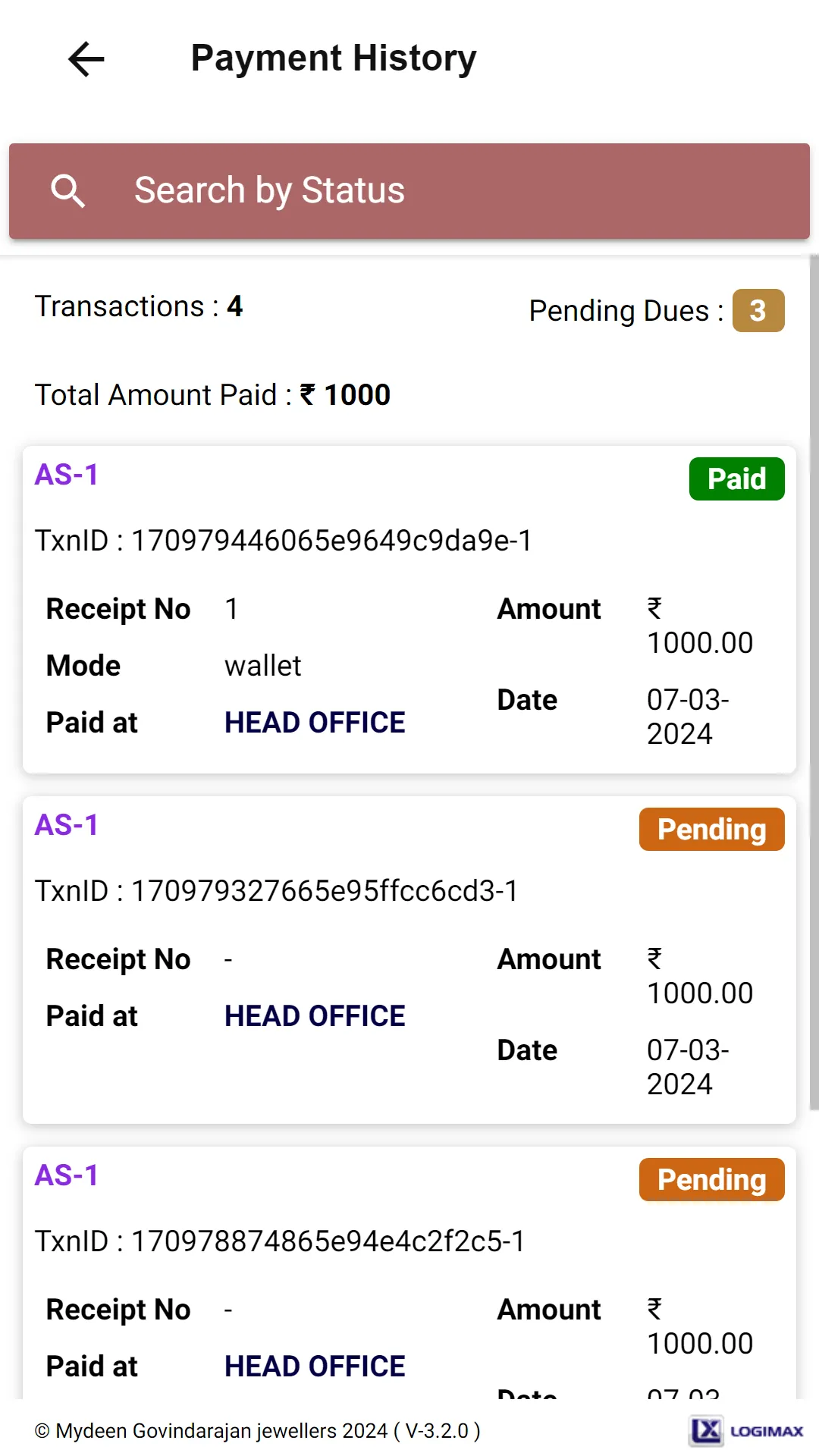Viewport: 819px width, 1456px height.
Task: Click the Pending Dues label
Action: click(626, 311)
